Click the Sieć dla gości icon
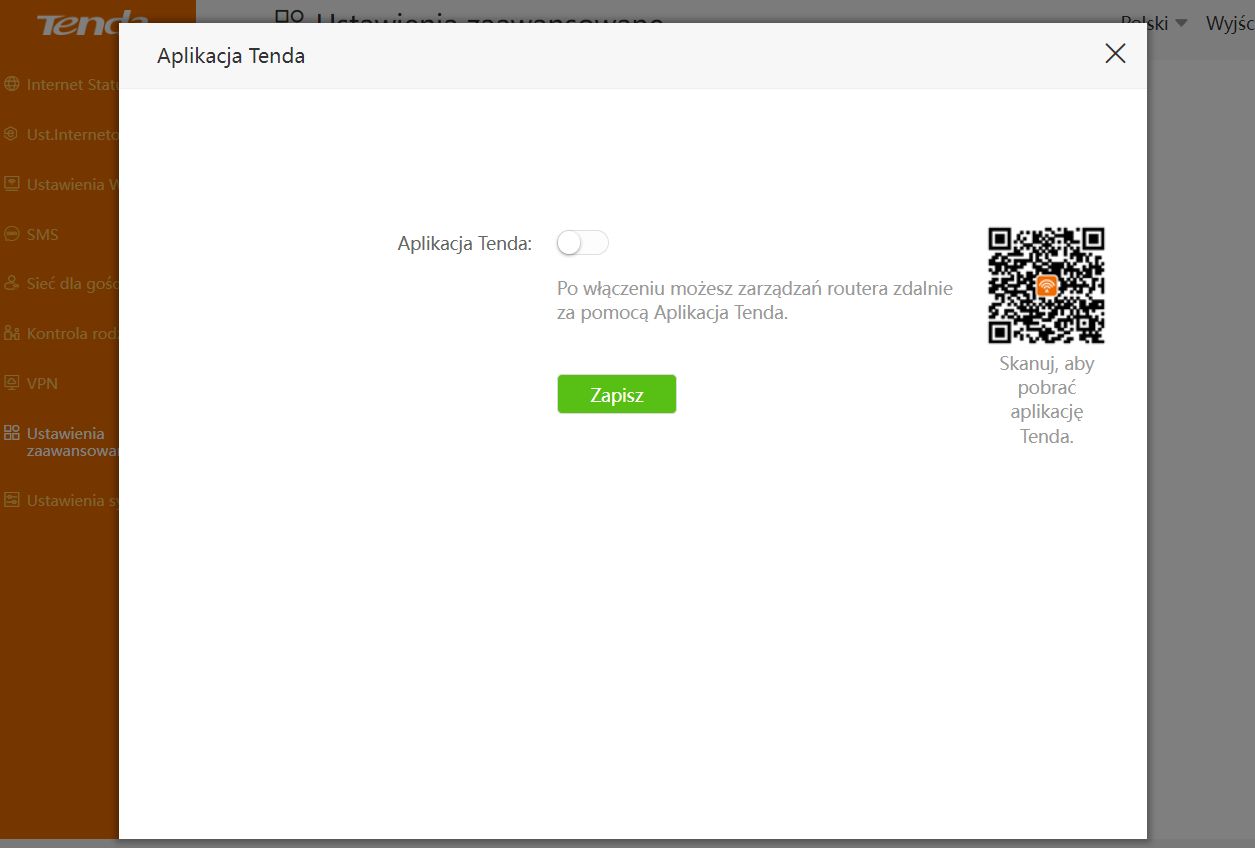This screenshot has height=848, width=1255. click(12, 284)
